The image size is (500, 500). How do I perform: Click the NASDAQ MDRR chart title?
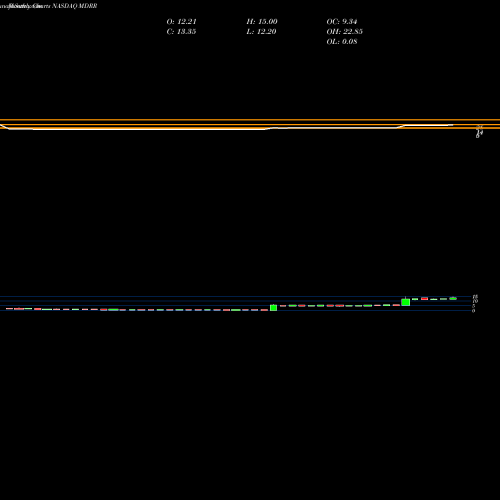tap(75, 6)
